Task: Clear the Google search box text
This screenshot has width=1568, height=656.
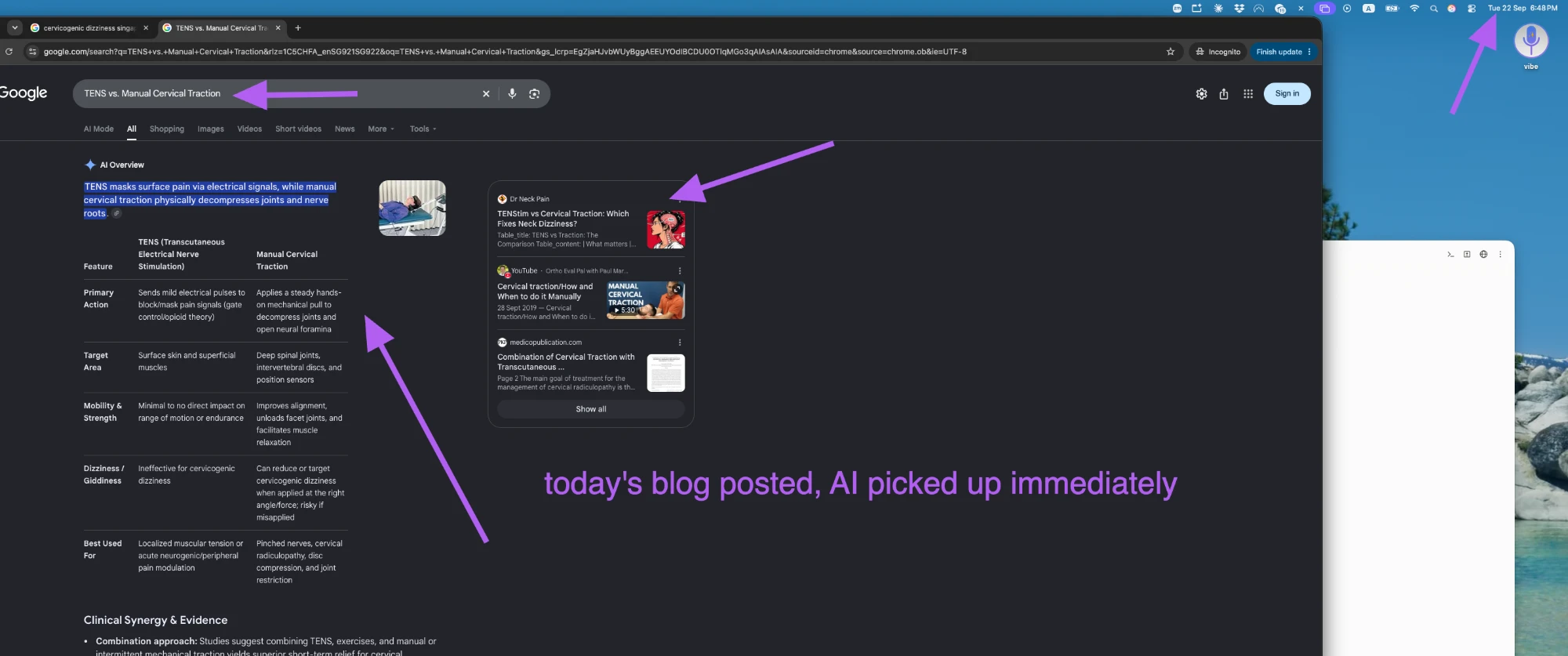Action: 486,94
